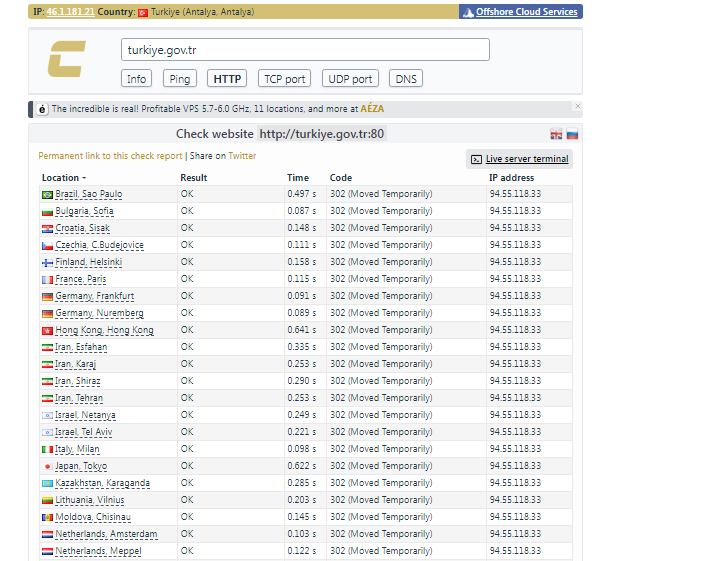The height and width of the screenshot is (561, 705).
Task: Open the 46.1.181.21 IP link
Action: tap(71, 12)
